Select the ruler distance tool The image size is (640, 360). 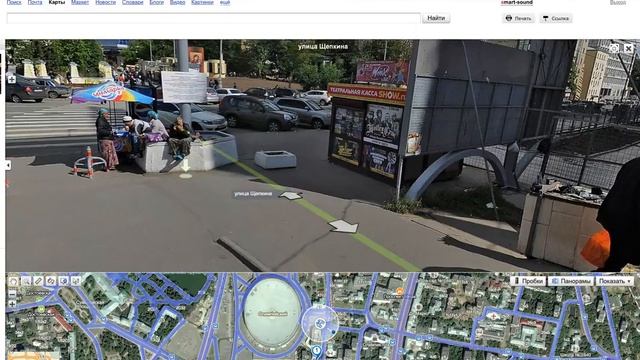coord(38,281)
